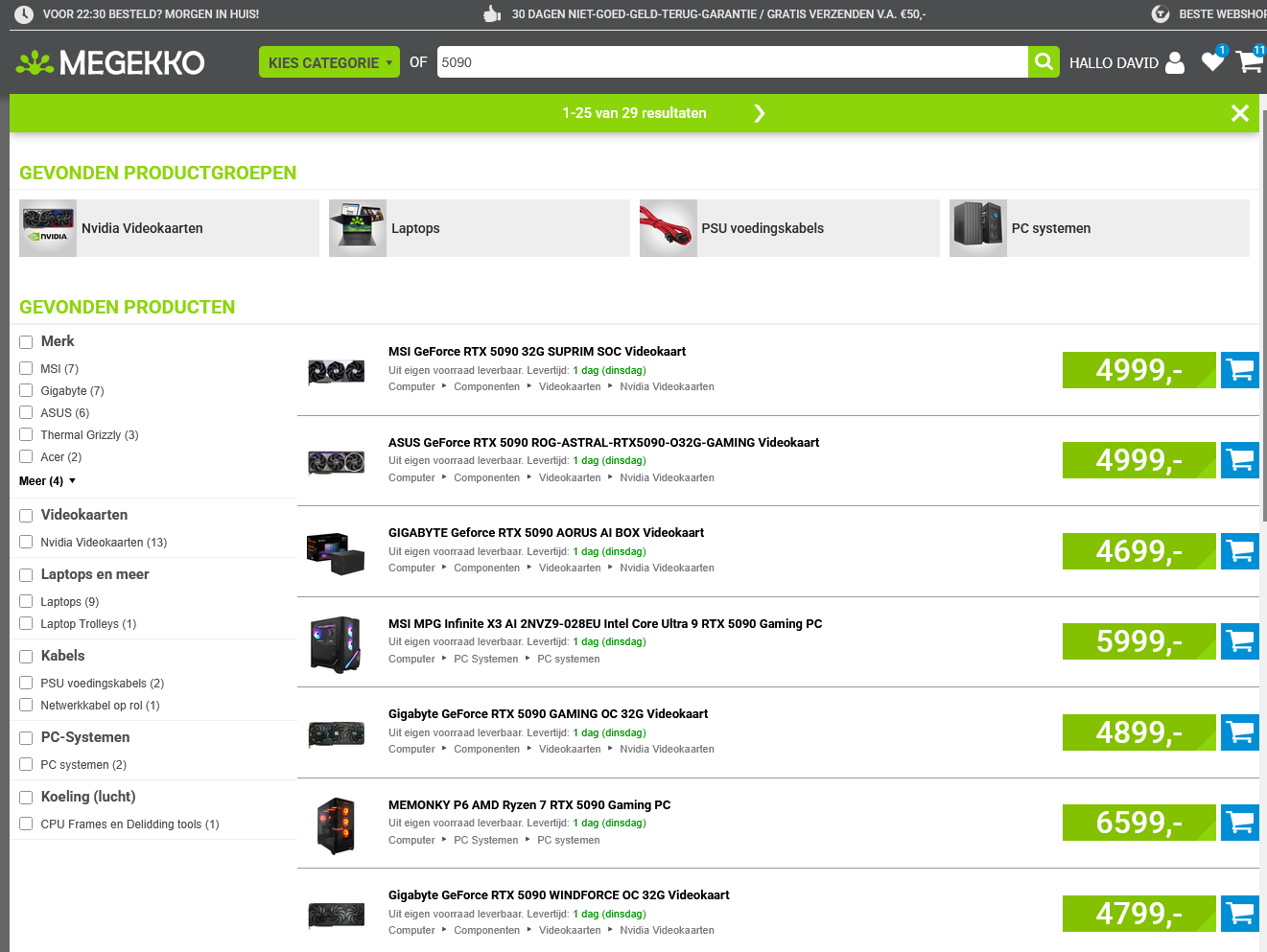
Task: Open the Nvidia Videokaarten product group
Action: 169,228
